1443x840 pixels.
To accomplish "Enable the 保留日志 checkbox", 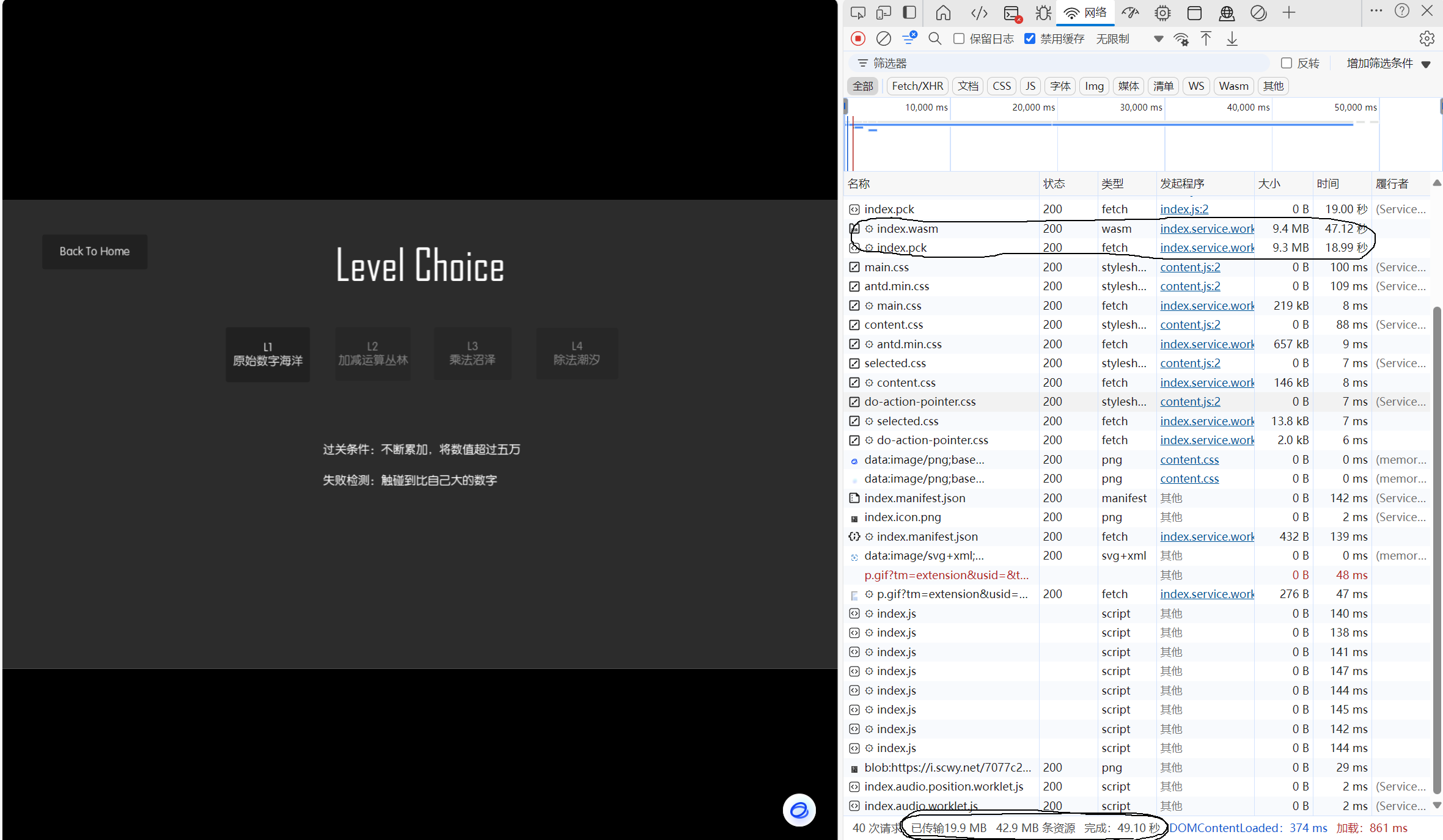I will tap(959, 38).
